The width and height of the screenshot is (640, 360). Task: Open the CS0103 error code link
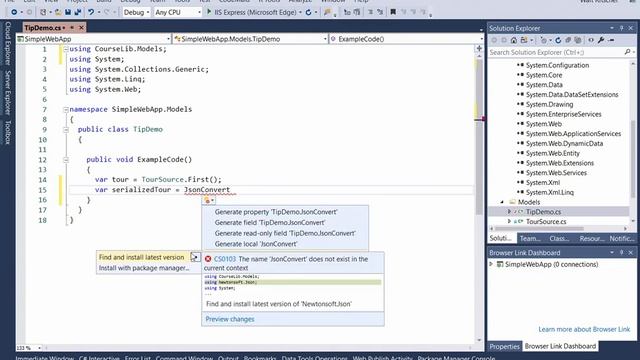click(x=225, y=259)
